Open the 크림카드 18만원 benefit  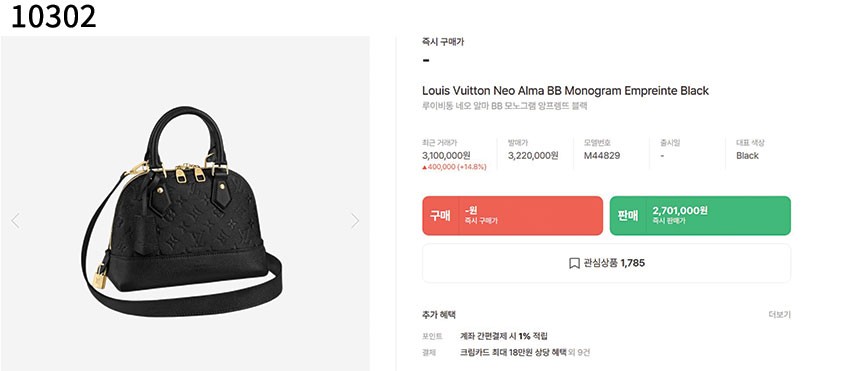coord(514,353)
